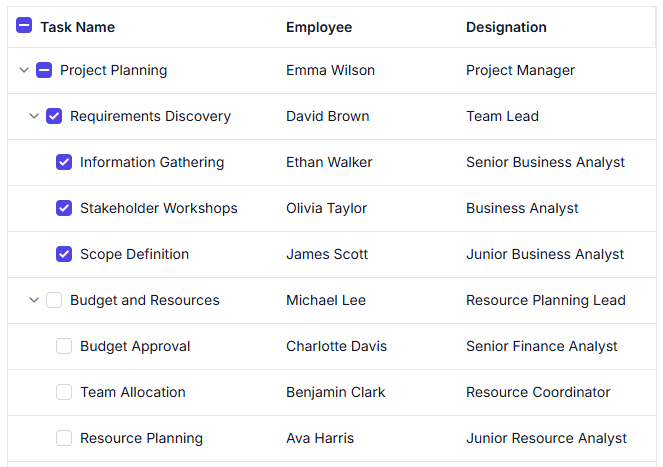The width and height of the screenshot is (663, 467).
Task: Toggle the select-all checkbox in Task Name header
Action: pyautogui.click(x=24, y=25)
